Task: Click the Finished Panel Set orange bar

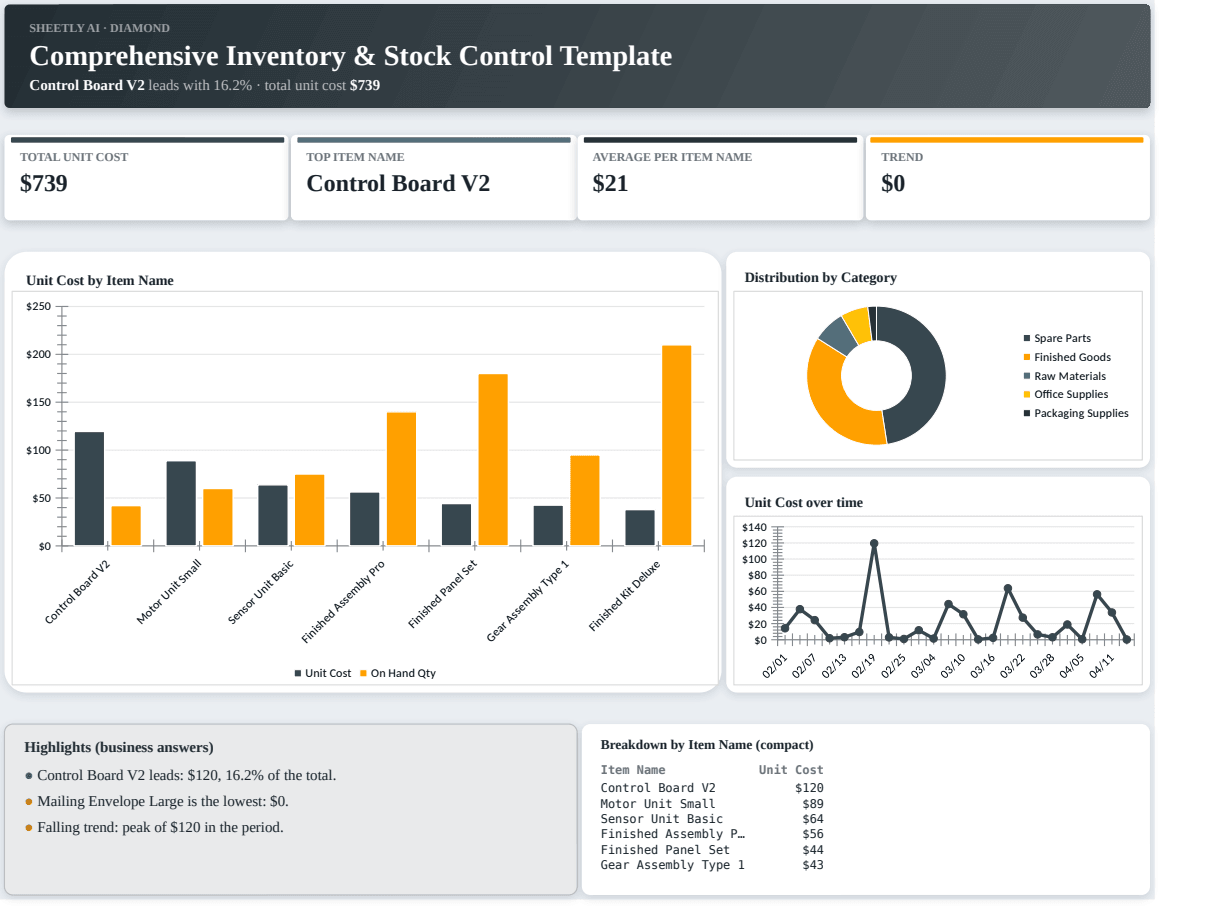Action: (493, 460)
